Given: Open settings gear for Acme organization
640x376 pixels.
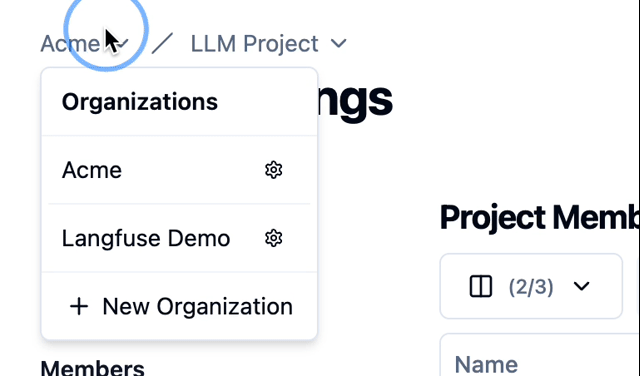Looking at the screenshot, I should coord(273,170).
